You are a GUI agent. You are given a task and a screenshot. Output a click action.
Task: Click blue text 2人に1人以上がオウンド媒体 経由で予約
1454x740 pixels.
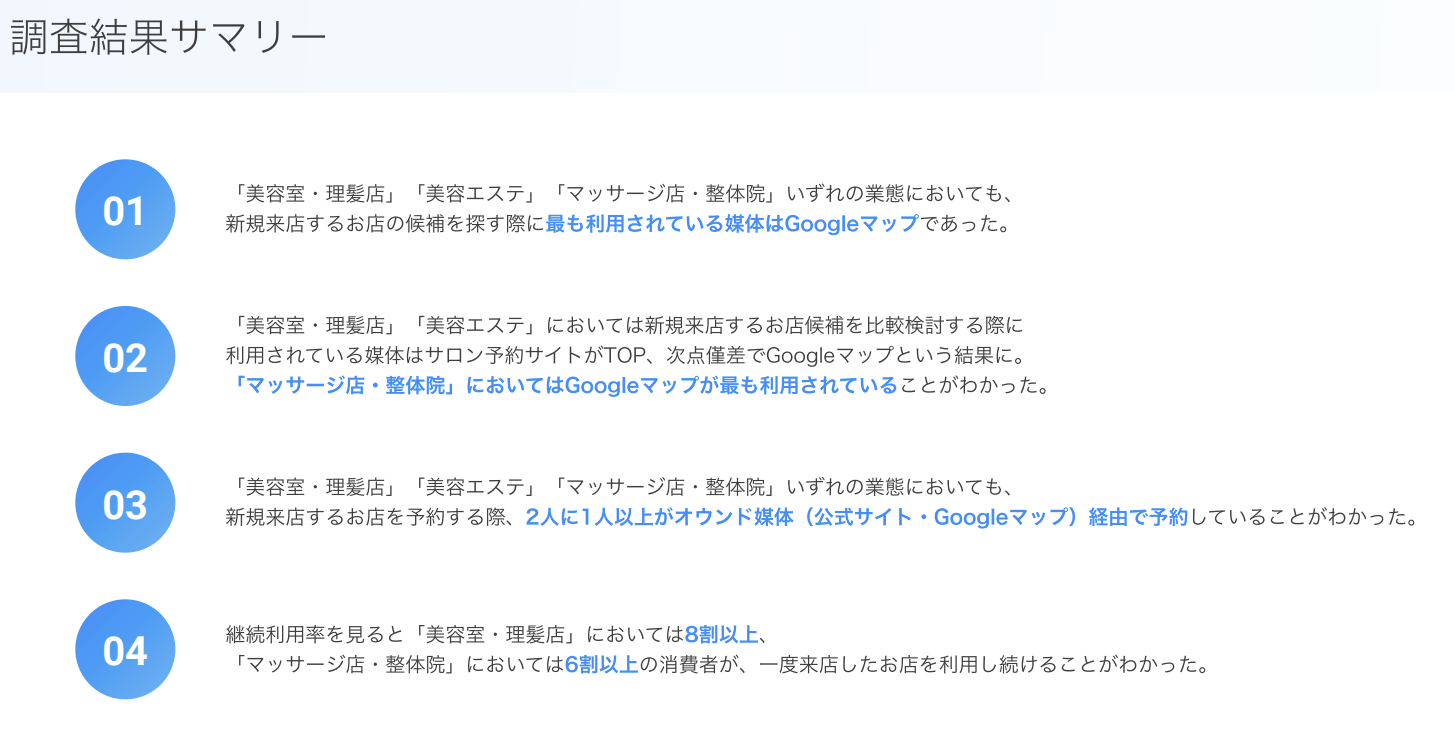(856, 517)
